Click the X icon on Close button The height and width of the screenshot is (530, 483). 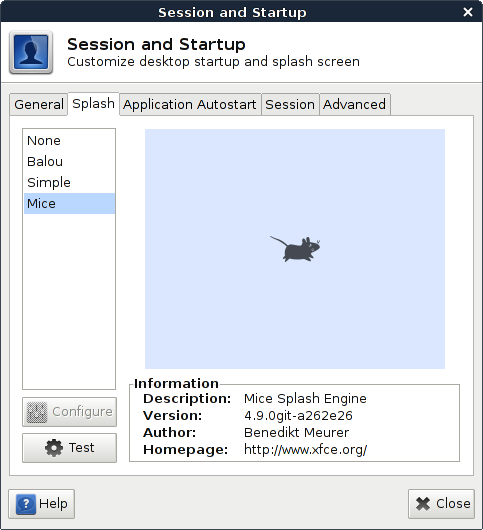click(x=423, y=504)
